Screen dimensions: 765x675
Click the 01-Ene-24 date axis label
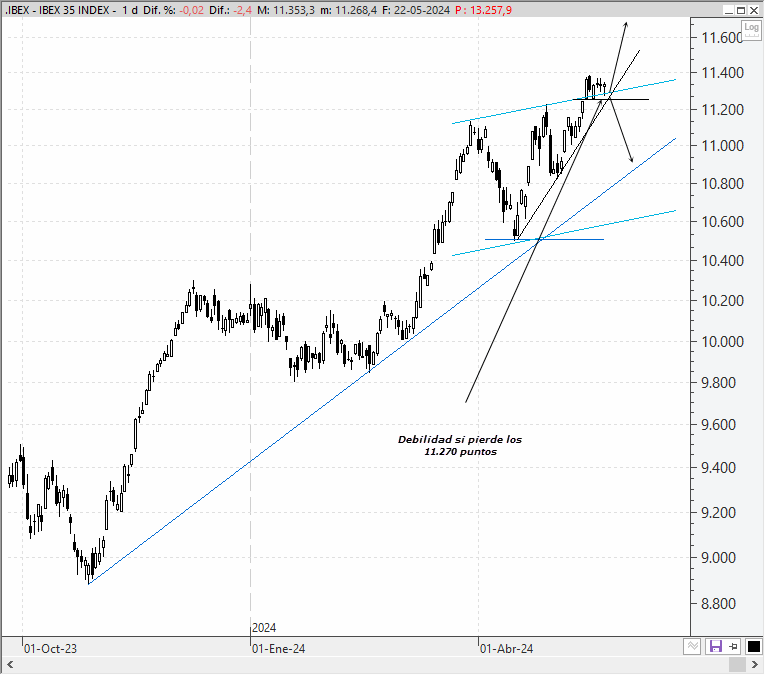[x=278, y=649]
